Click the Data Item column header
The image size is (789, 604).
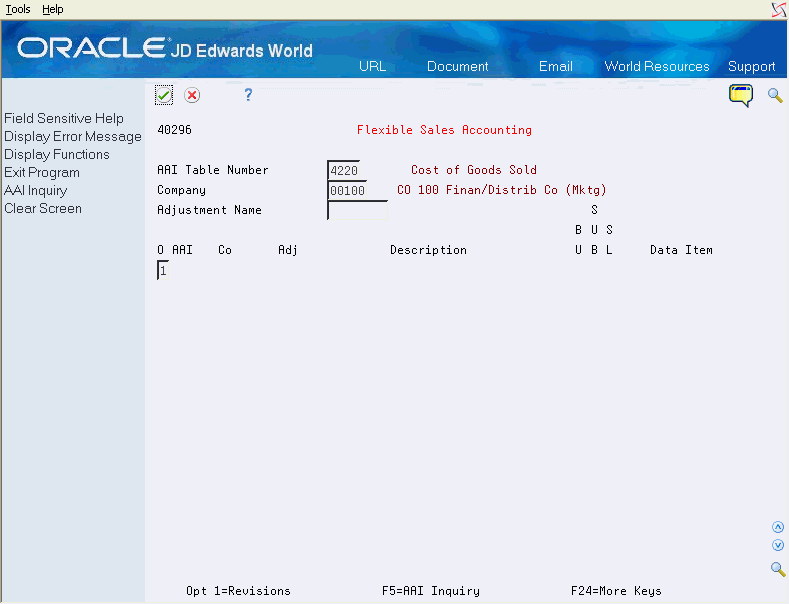coord(681,250)
